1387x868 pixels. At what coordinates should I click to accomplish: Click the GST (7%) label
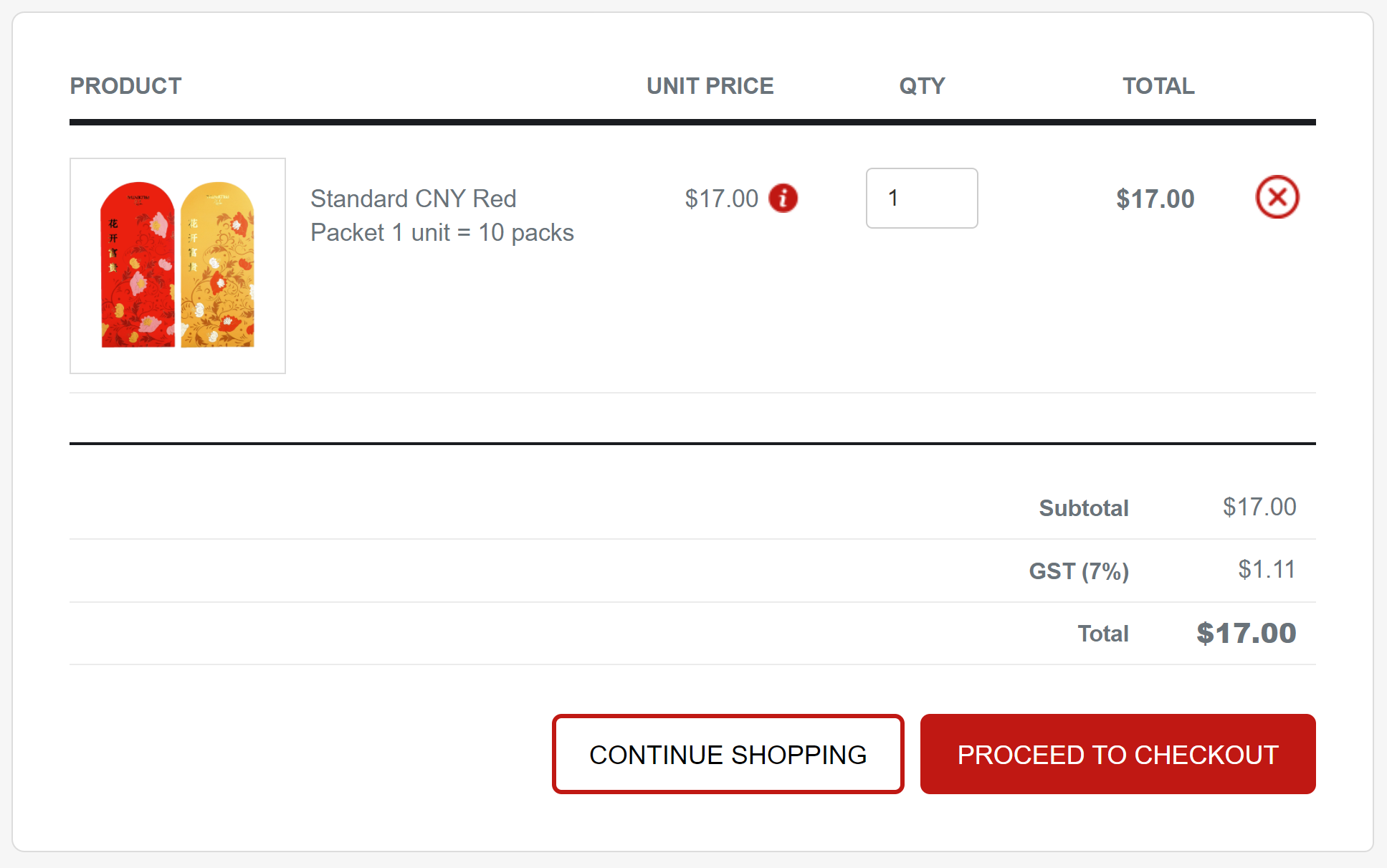(1078, 571)
